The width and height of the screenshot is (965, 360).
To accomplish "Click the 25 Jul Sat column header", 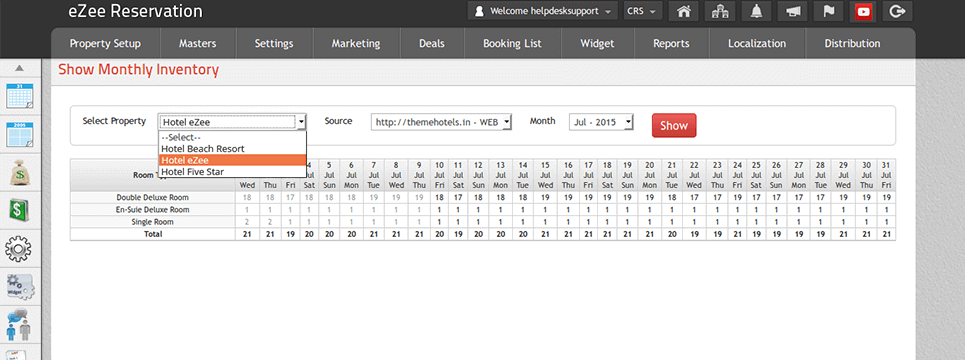I will (756, 175).
